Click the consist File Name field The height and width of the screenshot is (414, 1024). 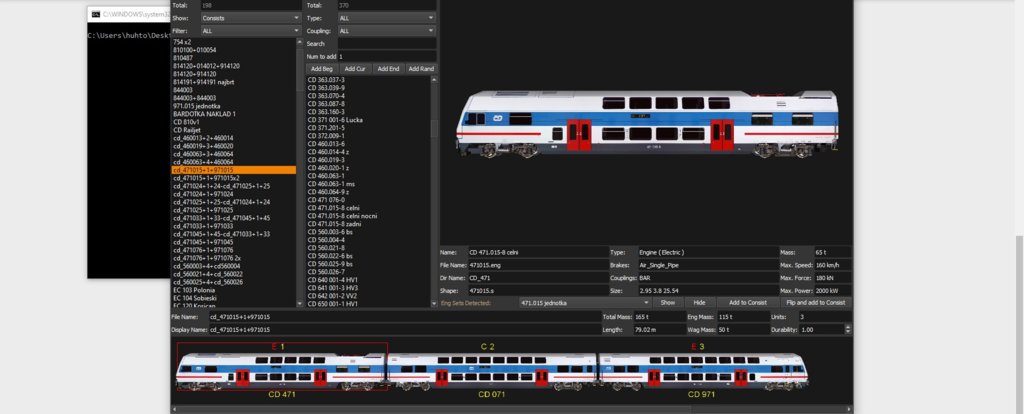pos(404,317)
